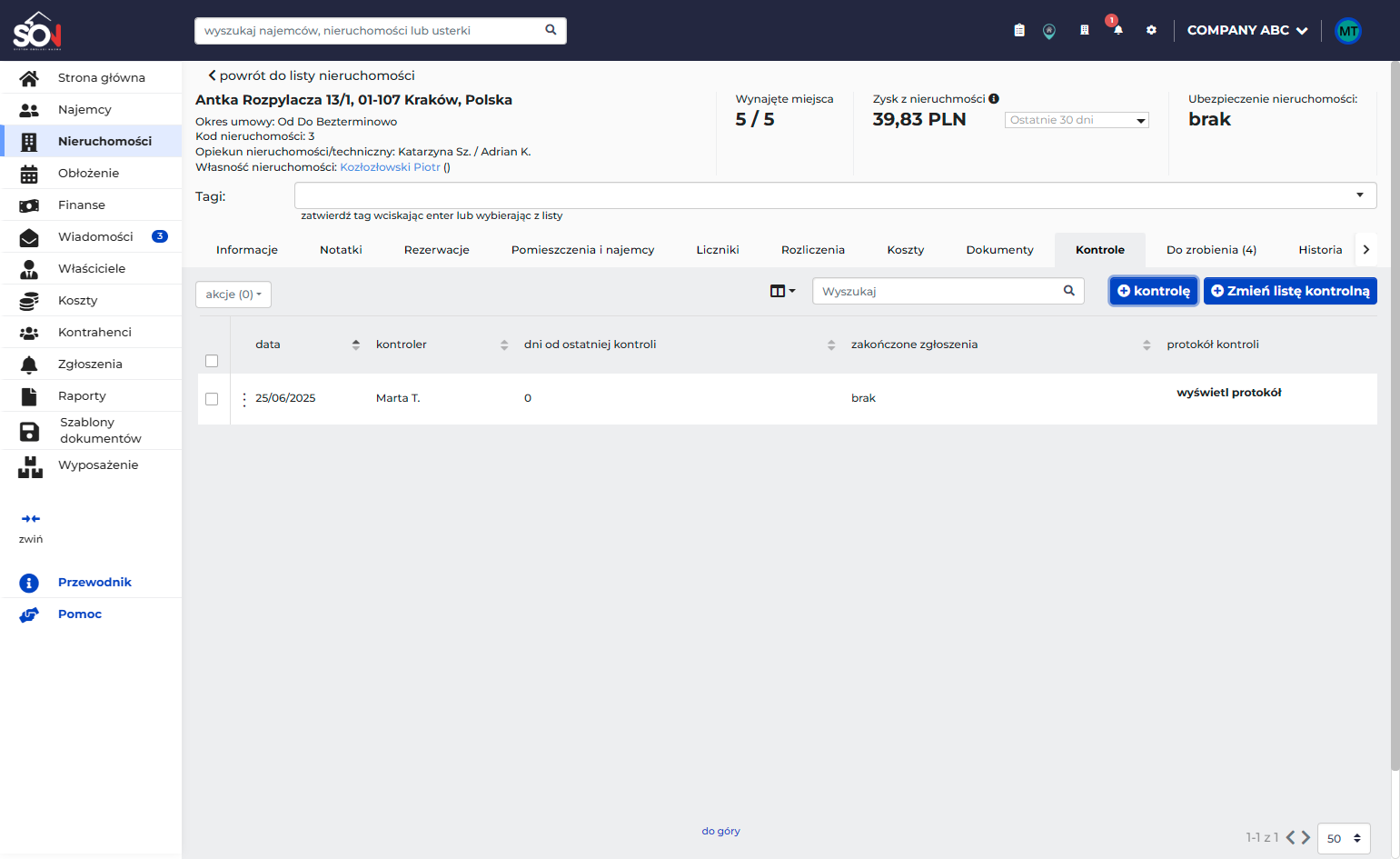Click wyświetl protokół in the row
The width and height of the screenshot is (1400, 859).
(1228, 393)
